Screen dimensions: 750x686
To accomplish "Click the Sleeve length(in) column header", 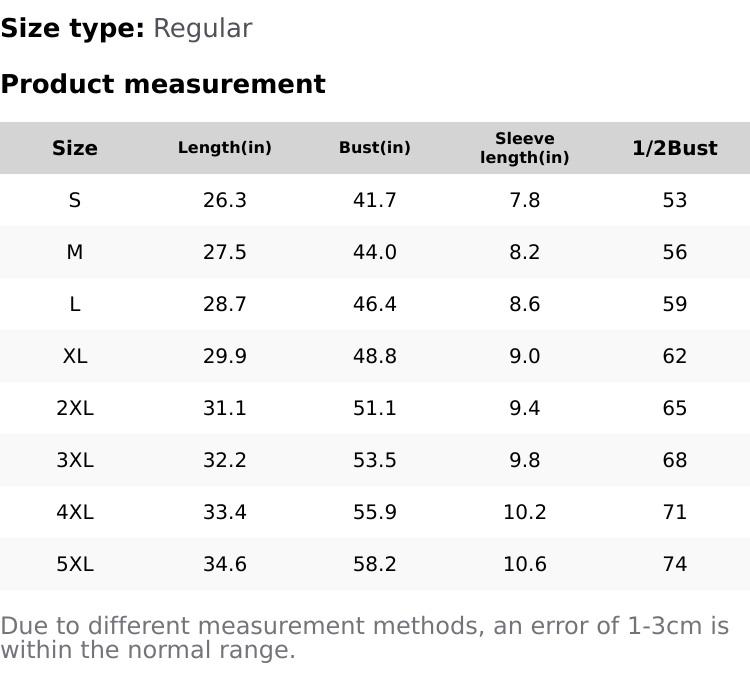I will tap(525, 148).
